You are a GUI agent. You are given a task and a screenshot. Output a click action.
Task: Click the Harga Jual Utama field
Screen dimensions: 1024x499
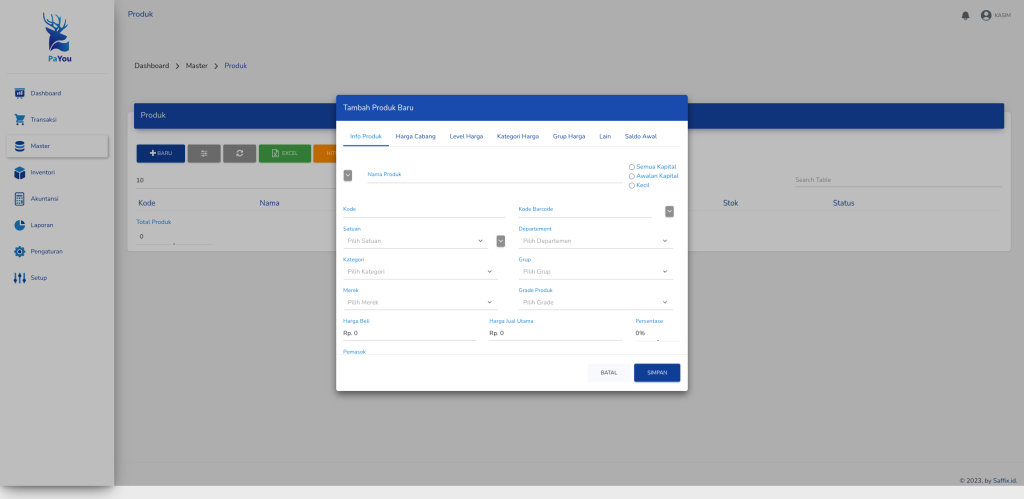point(556,333)
